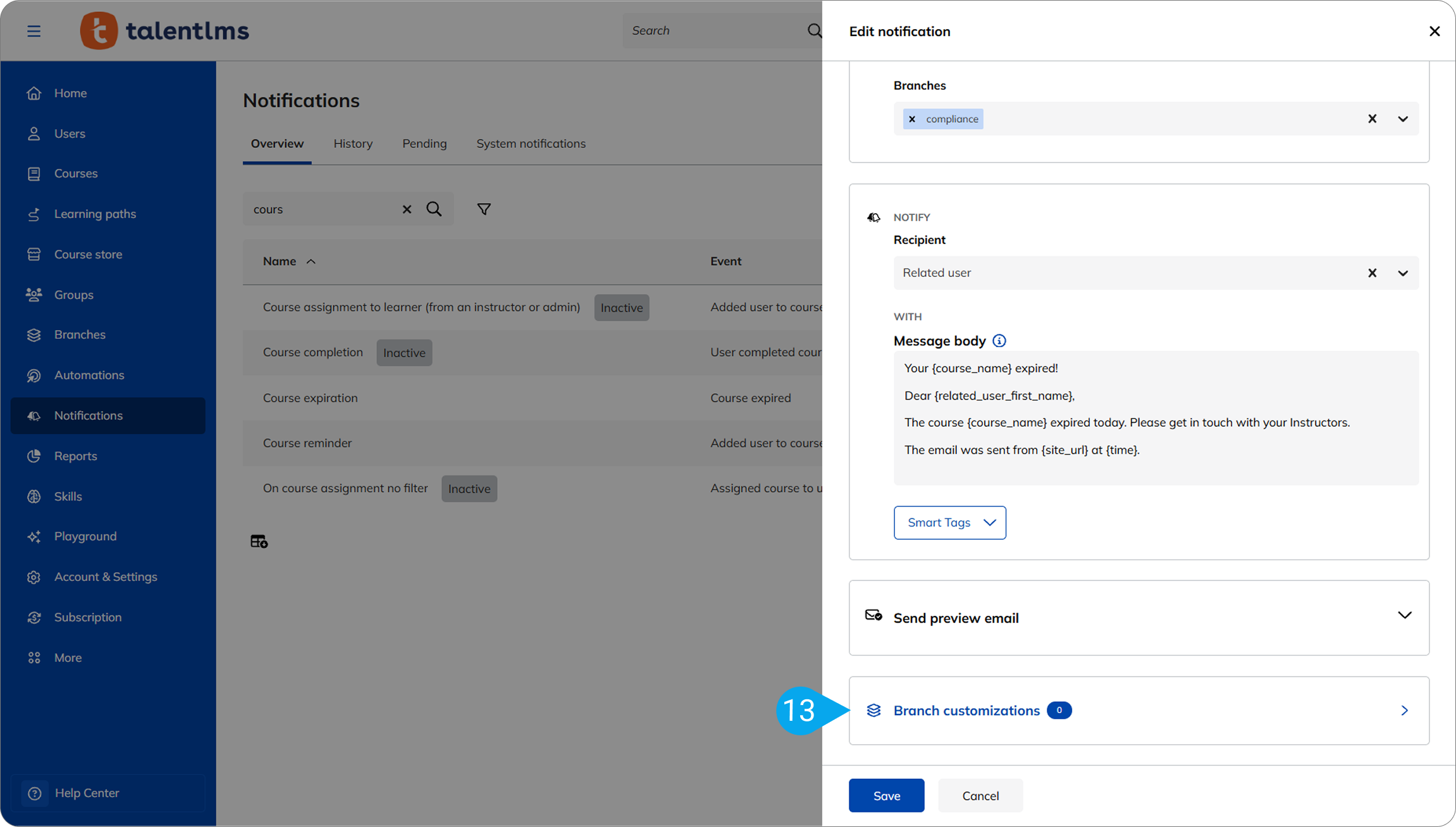Save the notification

[886, 795]
